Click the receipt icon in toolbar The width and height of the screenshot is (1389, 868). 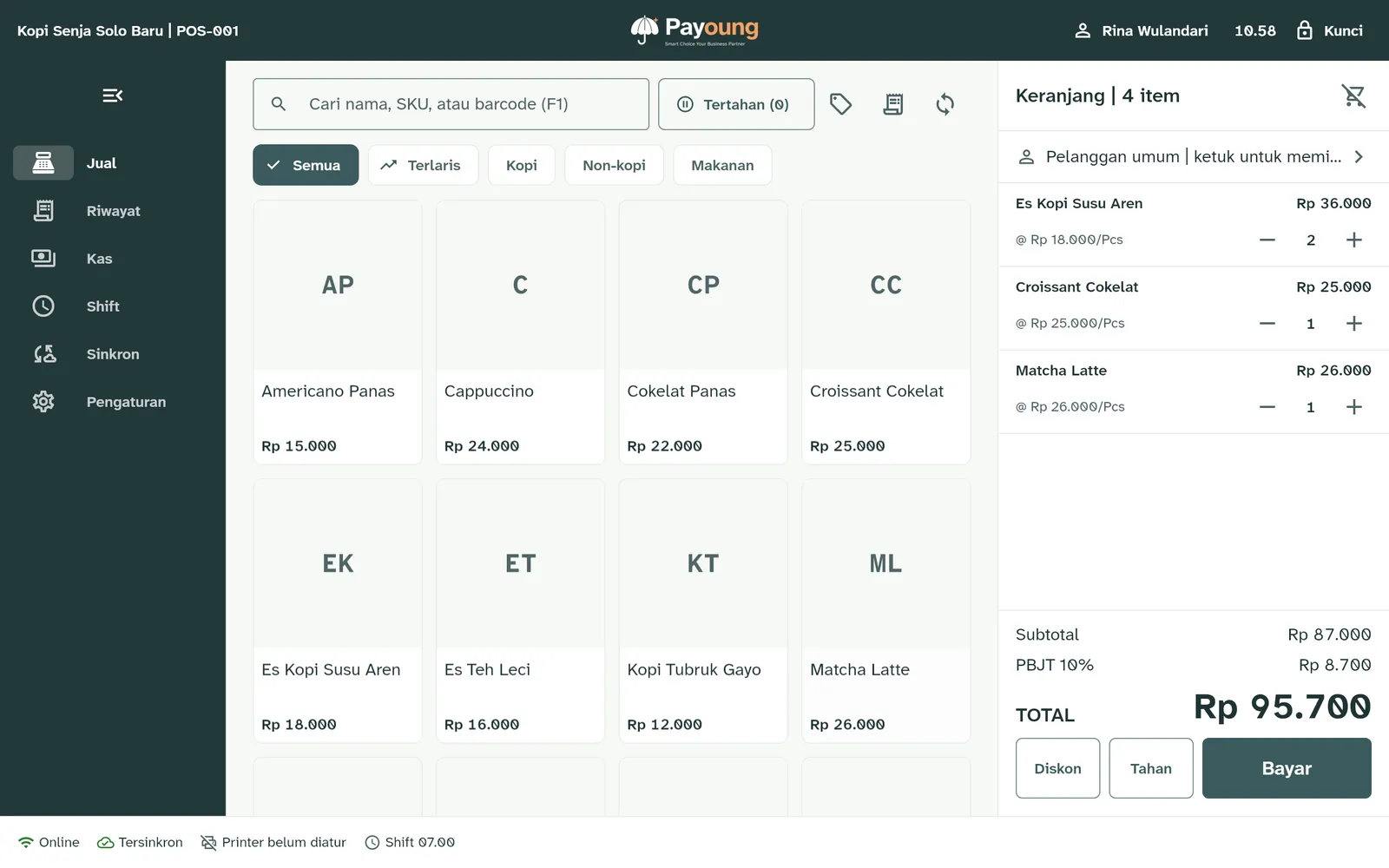point(892,104)
